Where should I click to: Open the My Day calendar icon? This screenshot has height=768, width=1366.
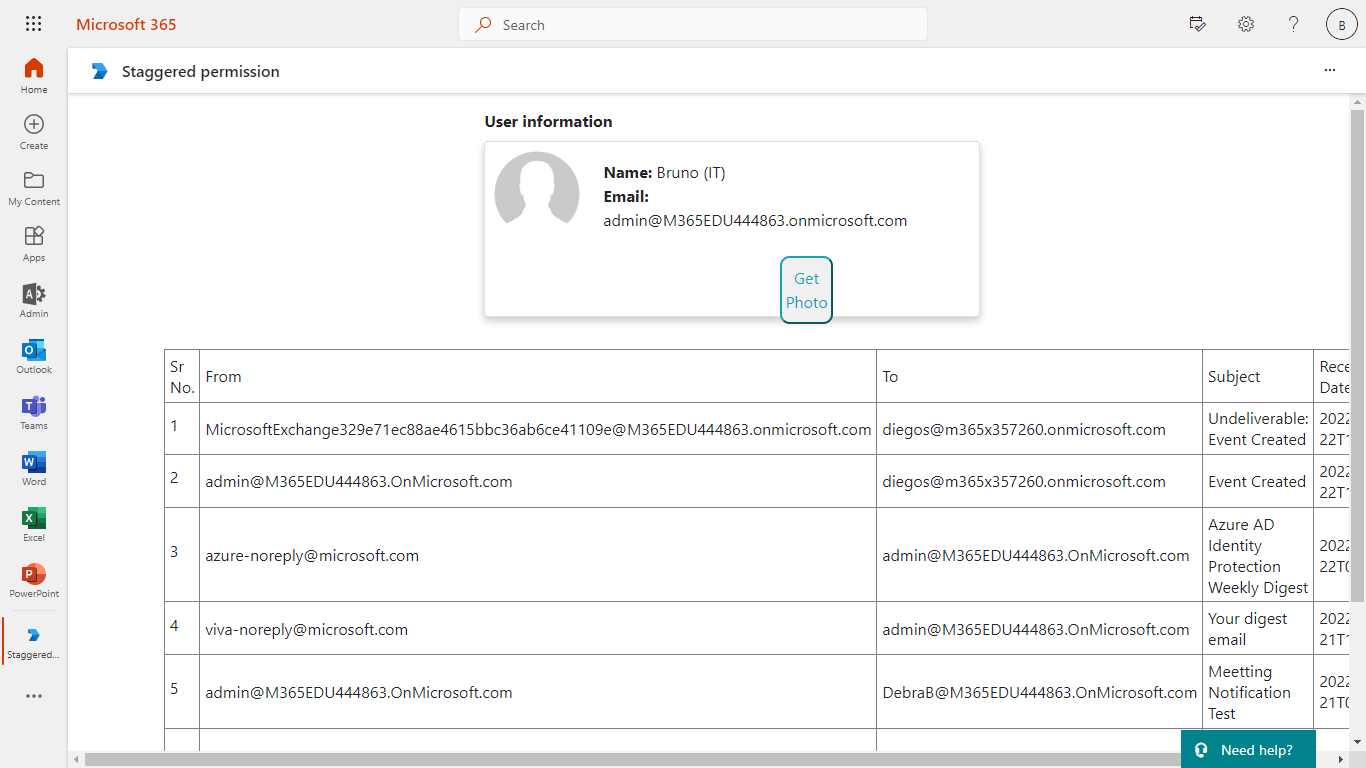[x=1197, y=24]
